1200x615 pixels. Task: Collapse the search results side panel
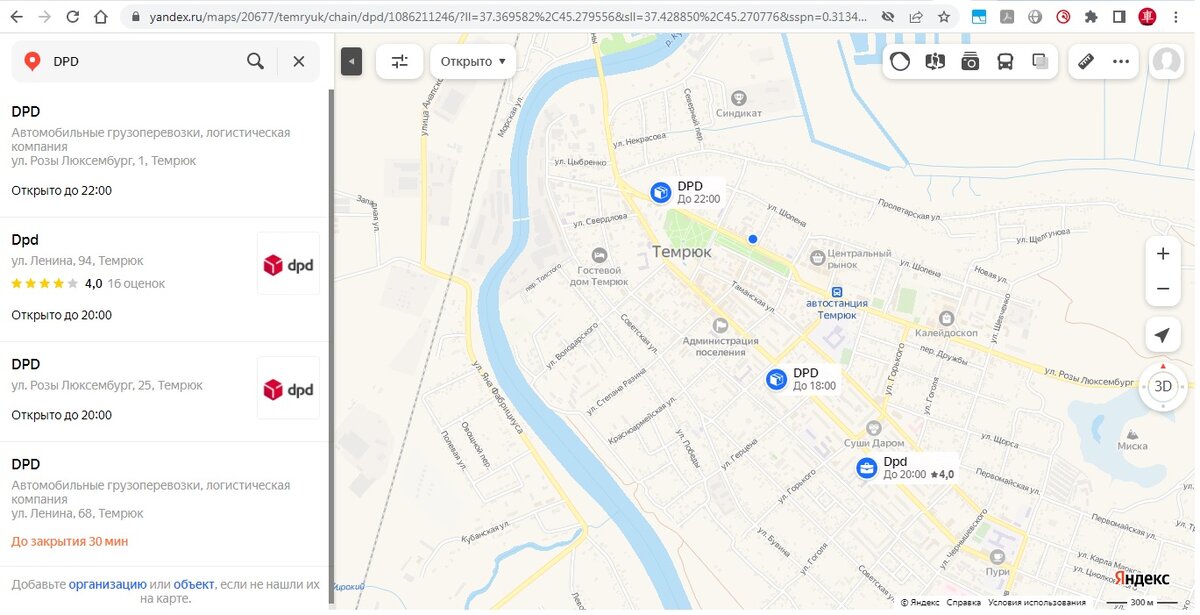pyautogui.click(x=351, y=61)
